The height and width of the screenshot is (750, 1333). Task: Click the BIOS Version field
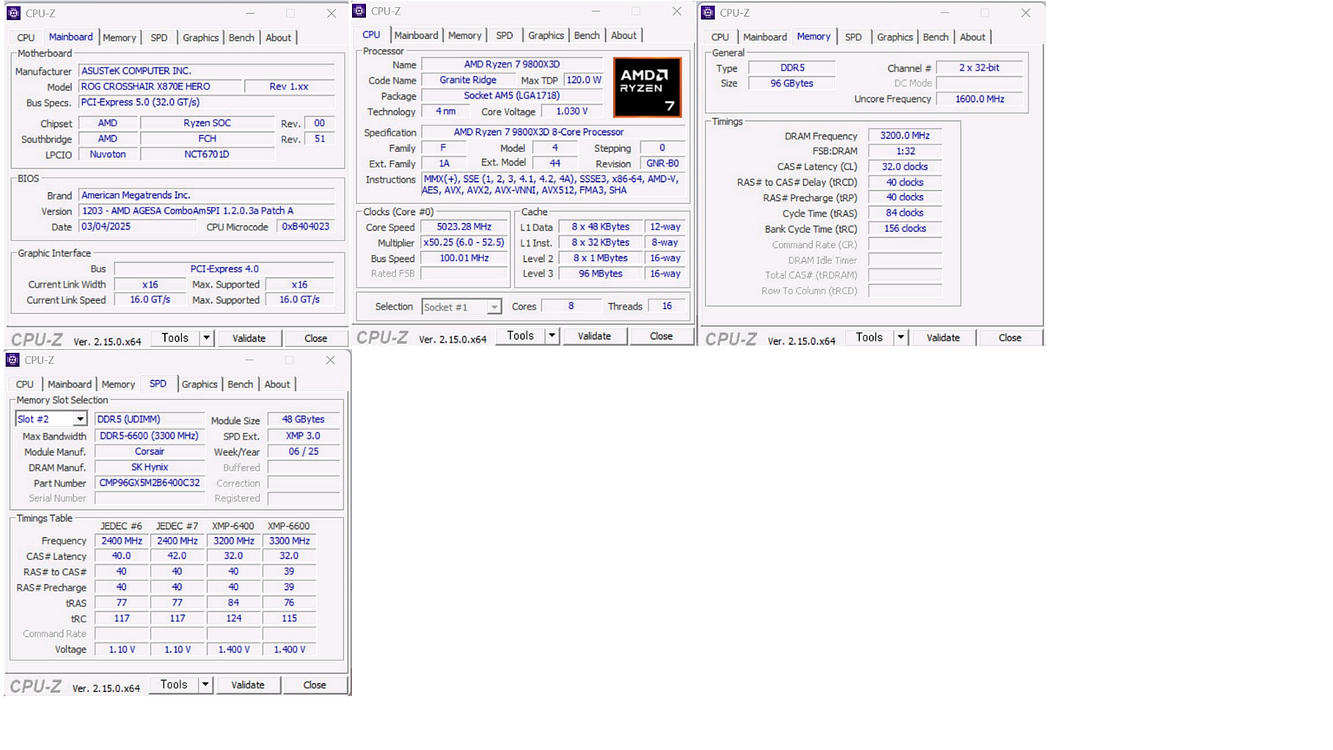pyautogui.click(x=206, y=211)
